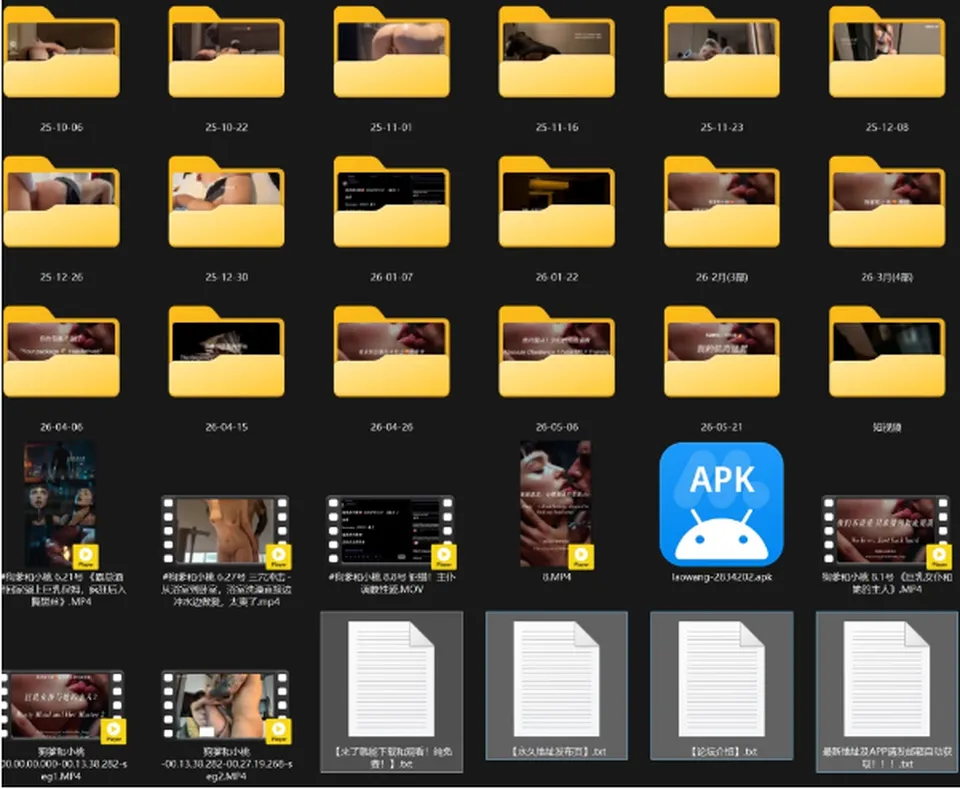Screen dimensions: 960x789
Task: Open the folder icon labeled 26-01-07
Action: pyautogui.click(x=392, y=202)
